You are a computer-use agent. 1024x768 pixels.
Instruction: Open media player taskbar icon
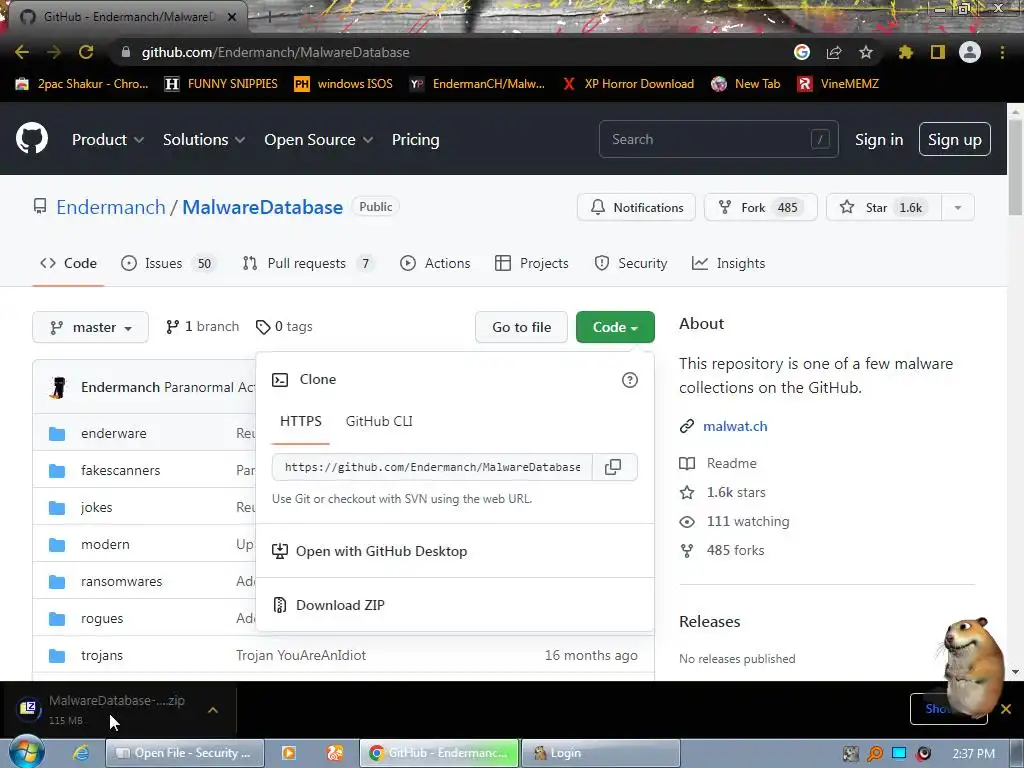(x=288, y=753)
